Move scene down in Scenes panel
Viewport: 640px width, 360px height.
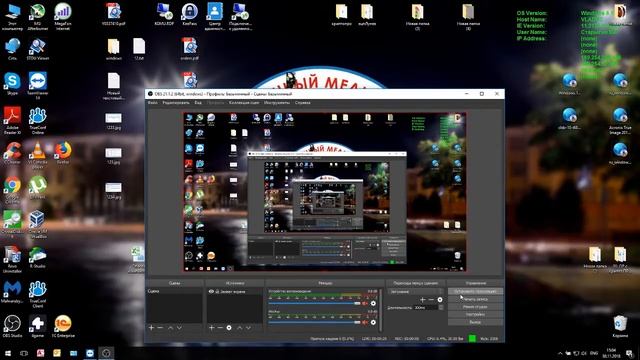tap(179, 328)
